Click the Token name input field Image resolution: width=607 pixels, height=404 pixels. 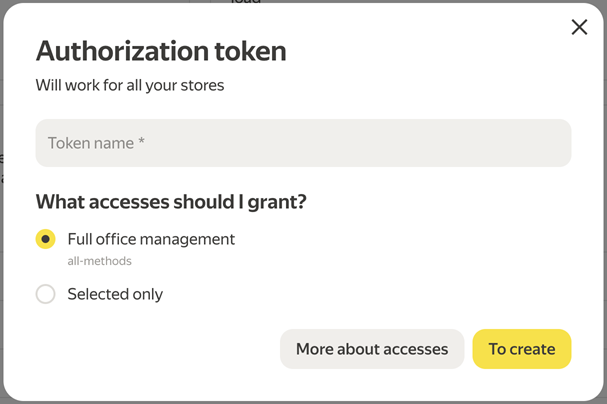click(303, 143)
